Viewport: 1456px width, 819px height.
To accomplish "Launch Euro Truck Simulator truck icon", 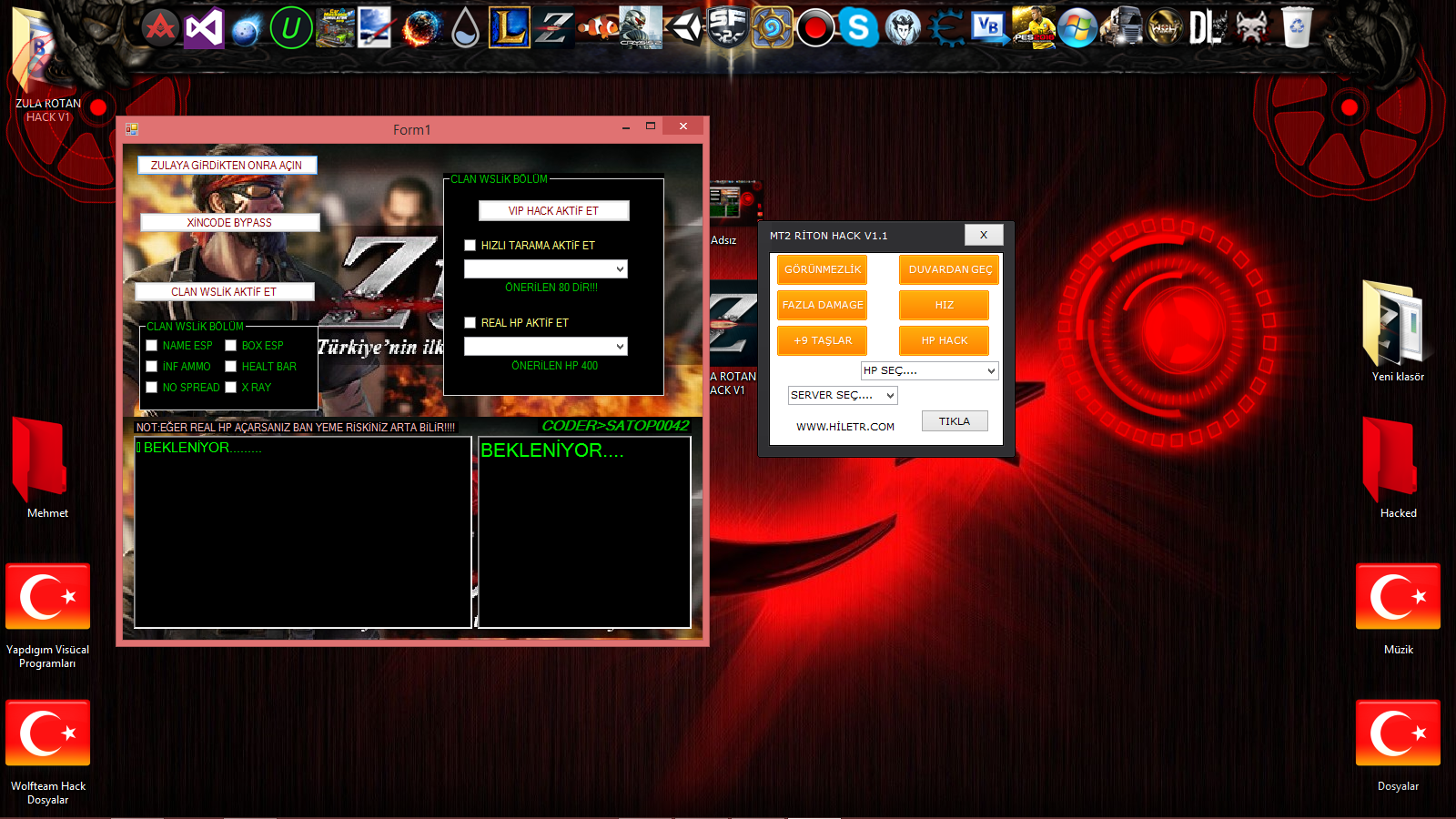I will point(1121,28).
